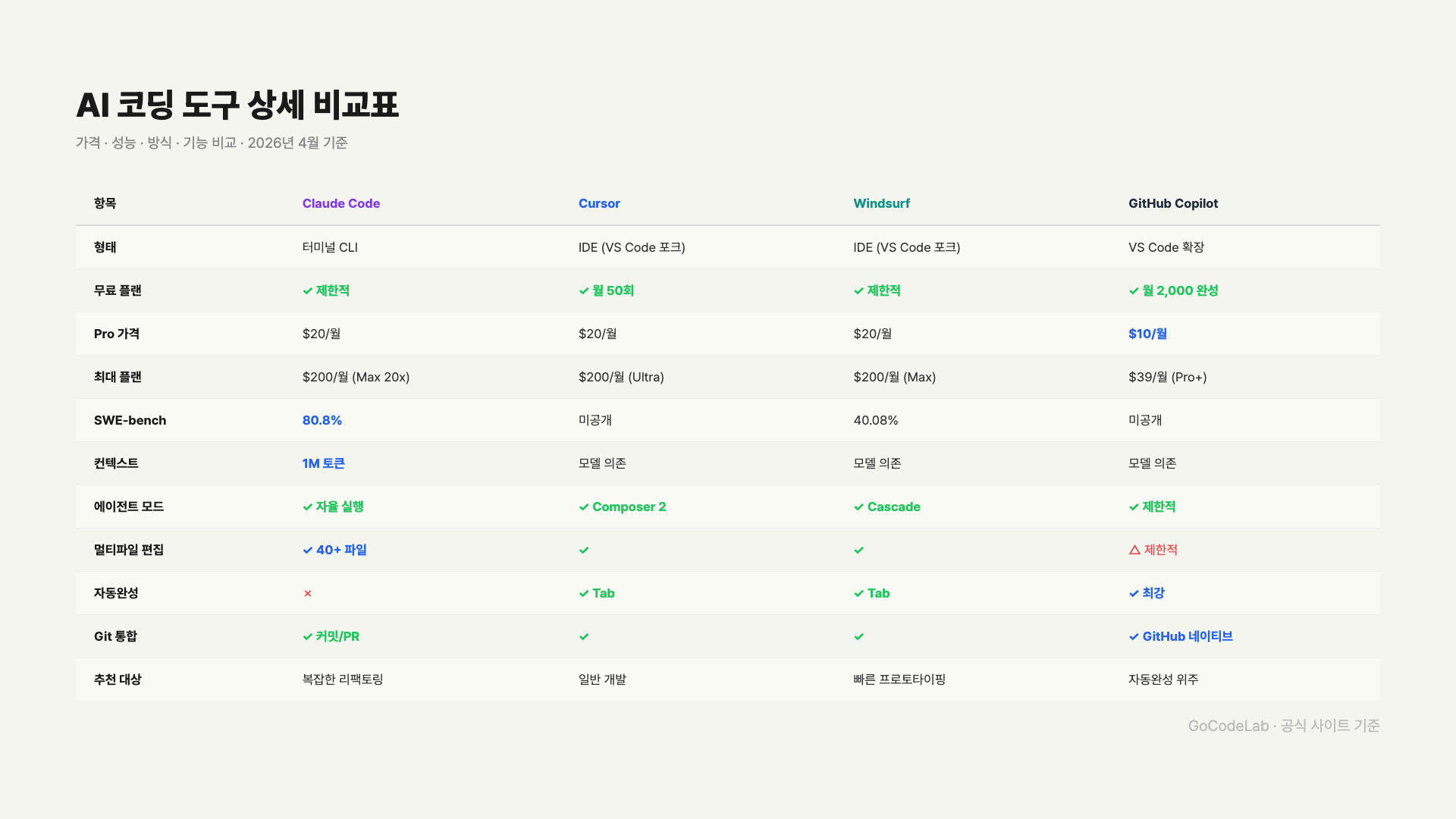1456x819 pixels.
Task: Toggle the lone checkmark in Cursor 멀티파일 편집 cell
Action: [x=583, y=550]
